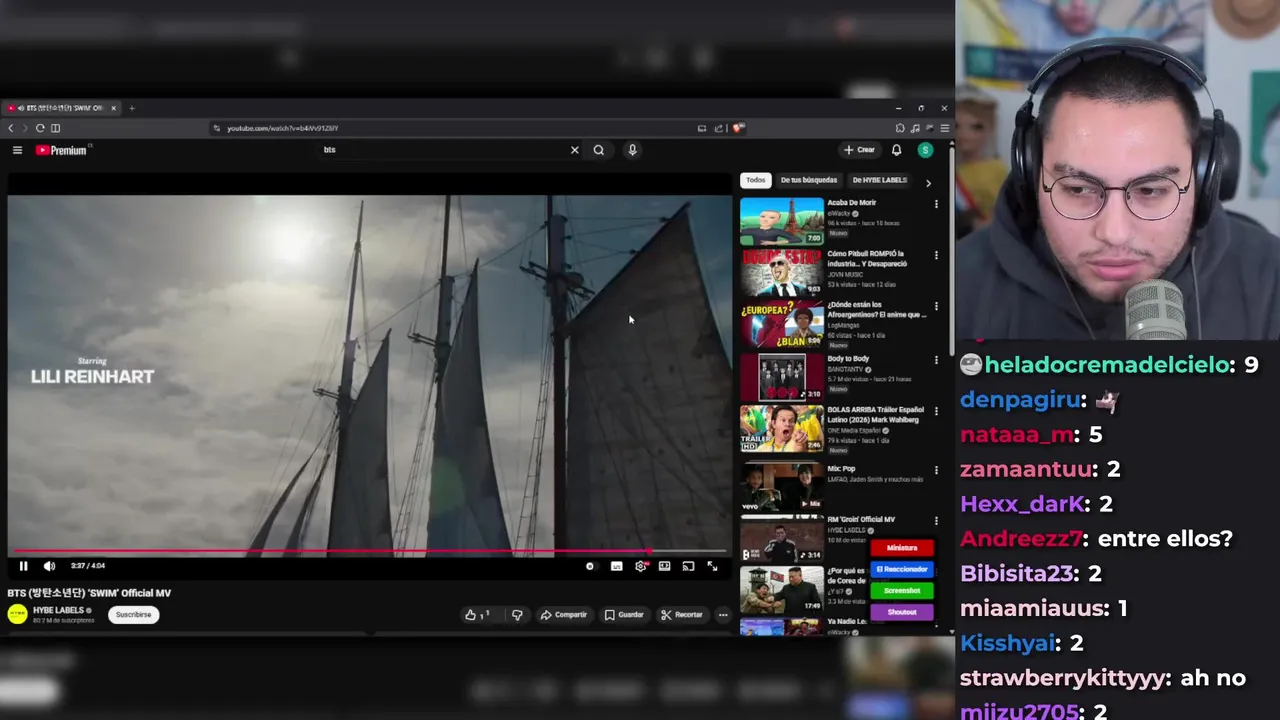
Task: Enter fullscreen with the player expand icon
Action: [712, 566]
